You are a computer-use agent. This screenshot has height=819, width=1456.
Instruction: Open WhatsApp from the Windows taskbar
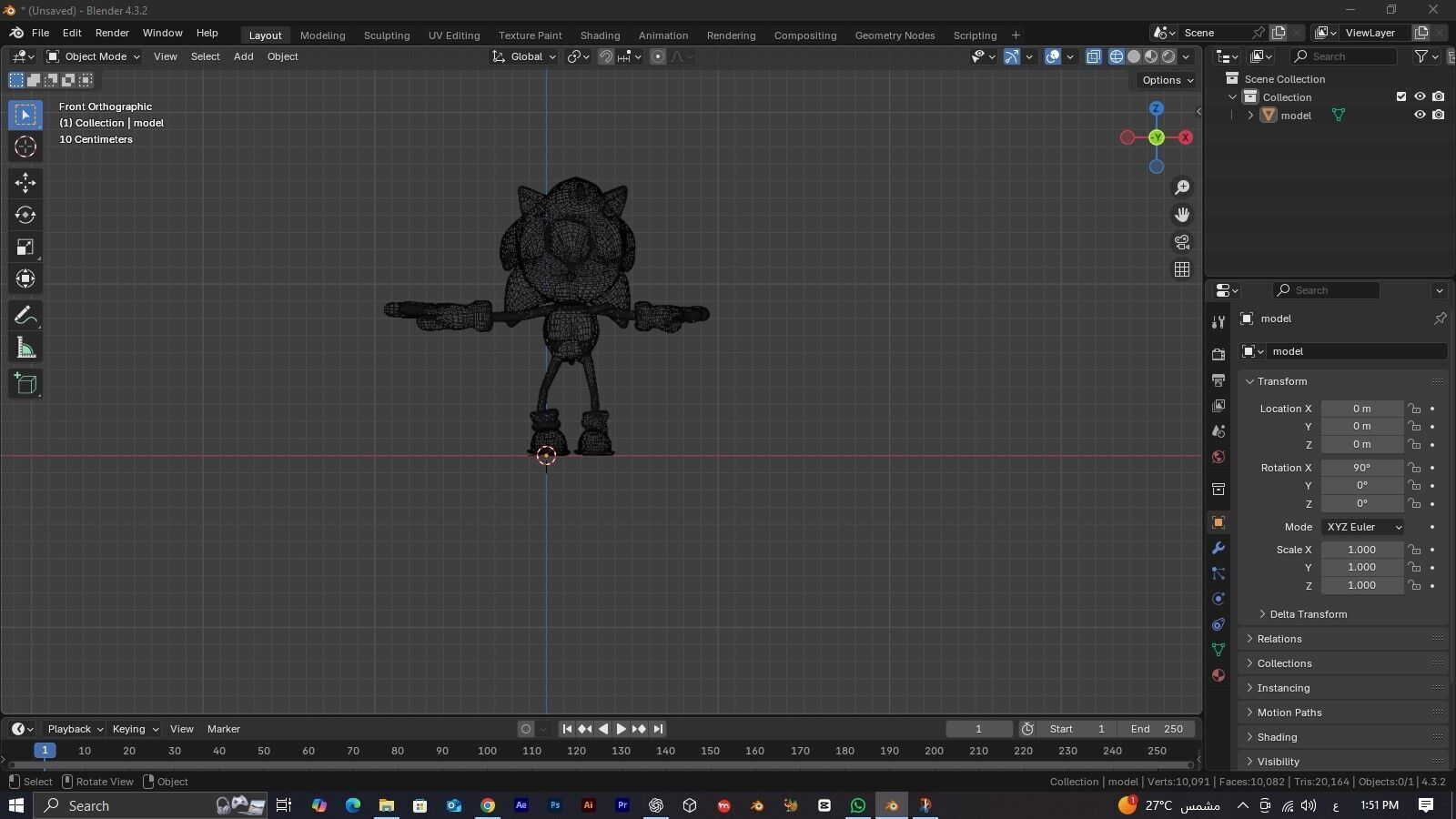click(858, 805)
